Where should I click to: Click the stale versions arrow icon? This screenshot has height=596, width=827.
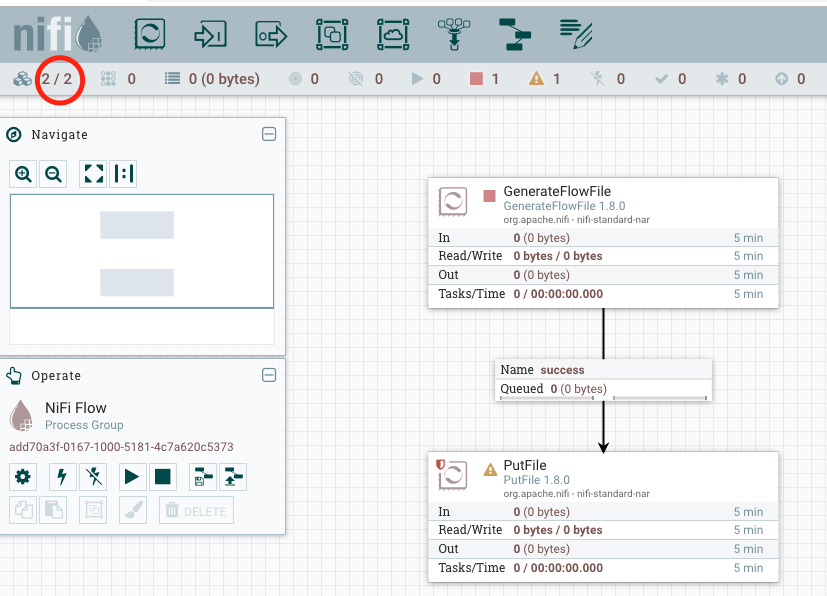click(782, 79)
